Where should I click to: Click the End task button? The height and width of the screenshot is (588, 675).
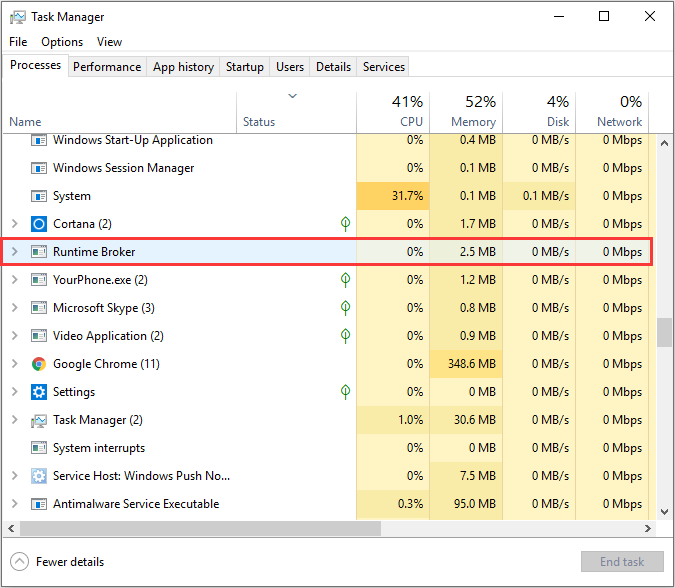coord(622,562)
